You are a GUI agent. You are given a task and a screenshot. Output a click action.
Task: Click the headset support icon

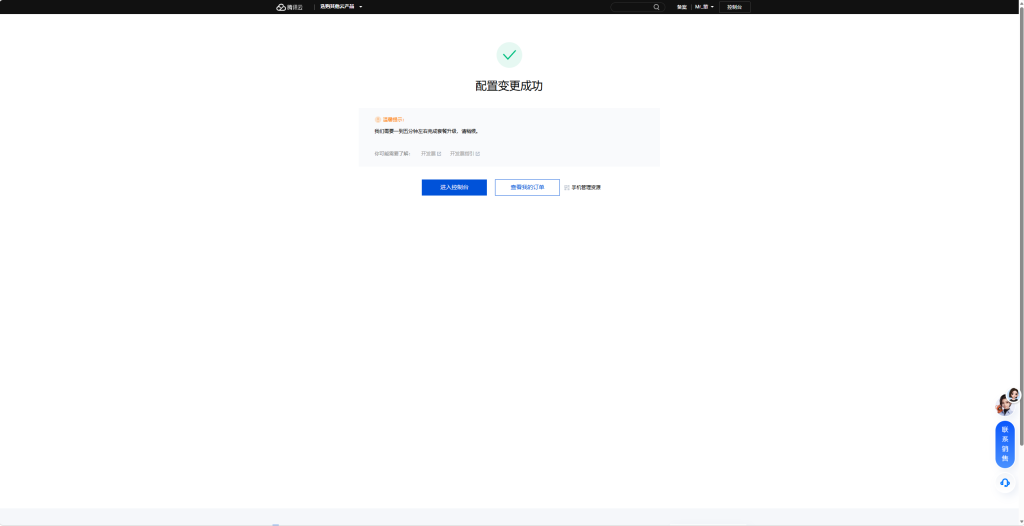[1005, 483]
